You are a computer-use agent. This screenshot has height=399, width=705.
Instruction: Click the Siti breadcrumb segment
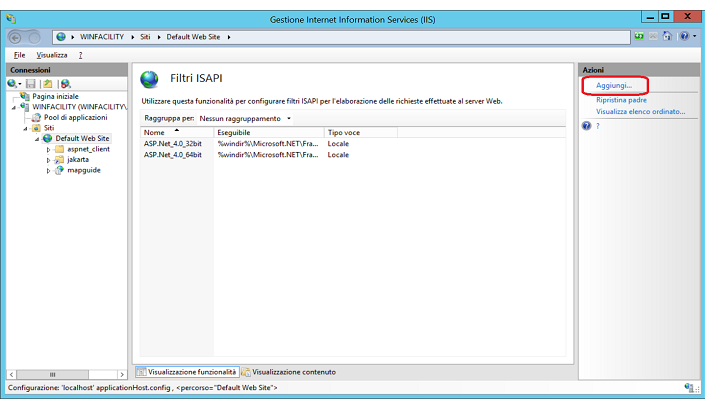tap(145, 37)
